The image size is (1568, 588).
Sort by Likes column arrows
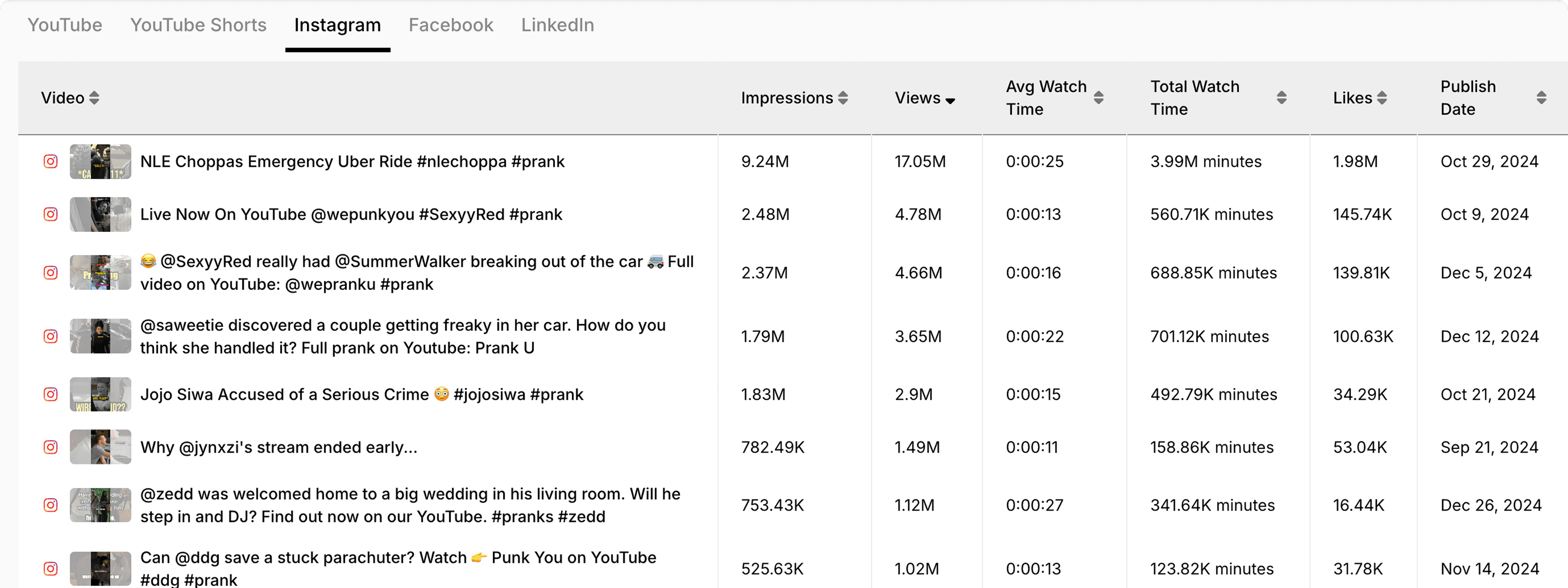coord(1382,98)
